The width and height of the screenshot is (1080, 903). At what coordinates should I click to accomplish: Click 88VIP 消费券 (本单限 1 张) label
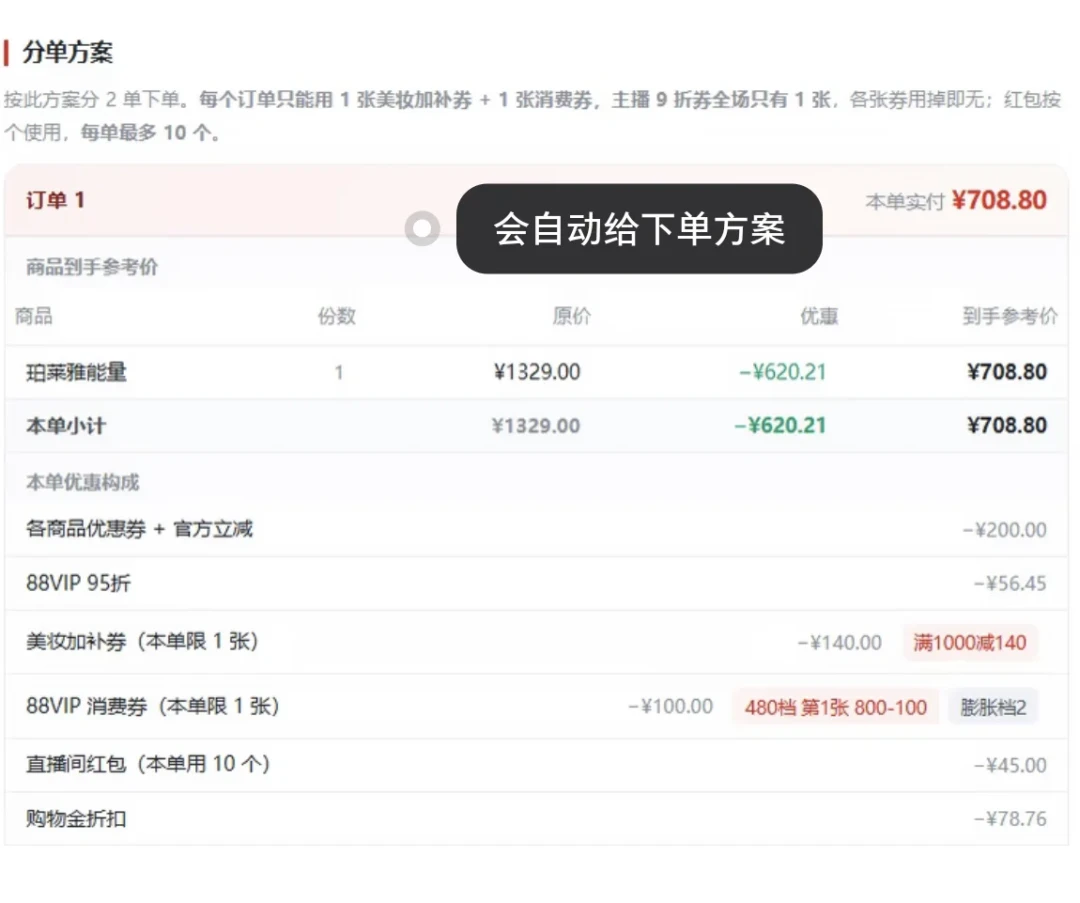pyautogui.click(x=152, y=706)
